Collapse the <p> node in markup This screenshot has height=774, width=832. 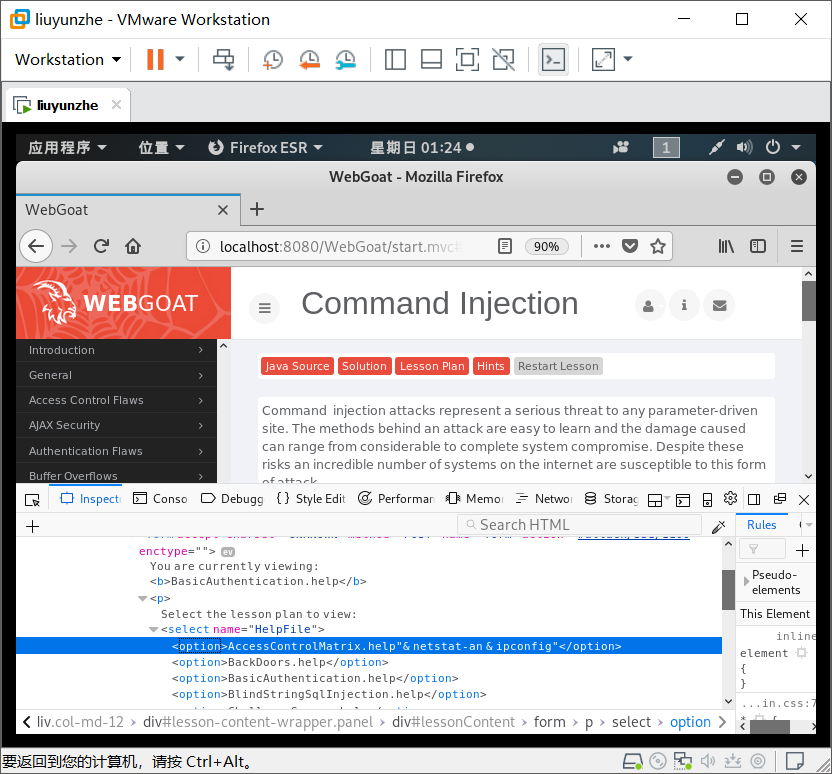[x=142, y=598]
